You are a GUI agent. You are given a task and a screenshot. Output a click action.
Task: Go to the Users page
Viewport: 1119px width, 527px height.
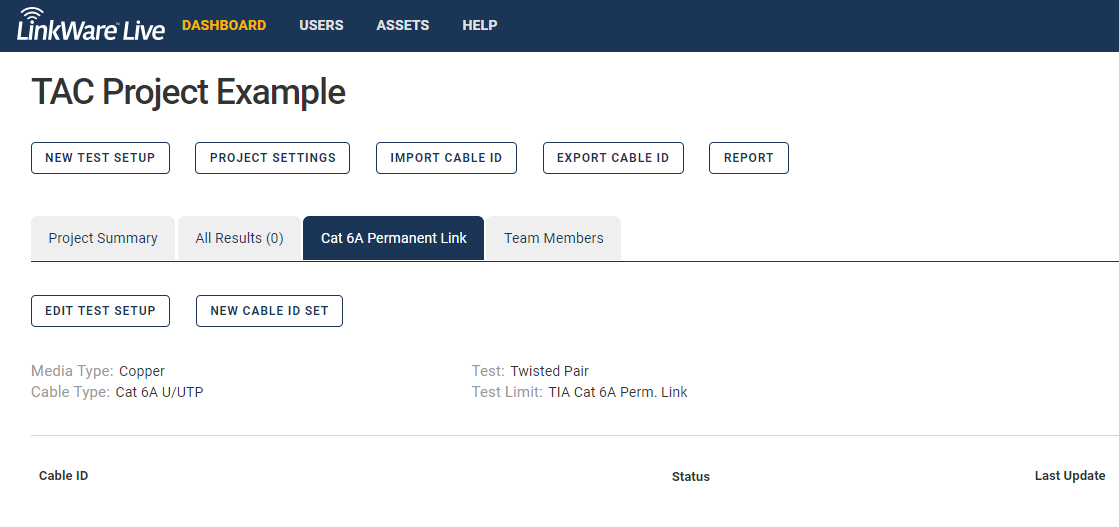click(321, 25)
